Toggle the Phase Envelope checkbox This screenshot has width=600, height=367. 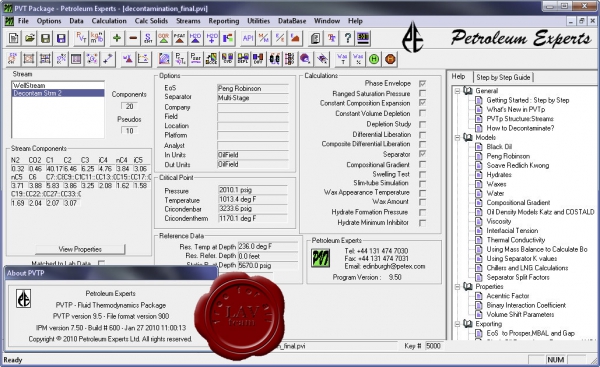pyautogui.click(x=422, y=83)
